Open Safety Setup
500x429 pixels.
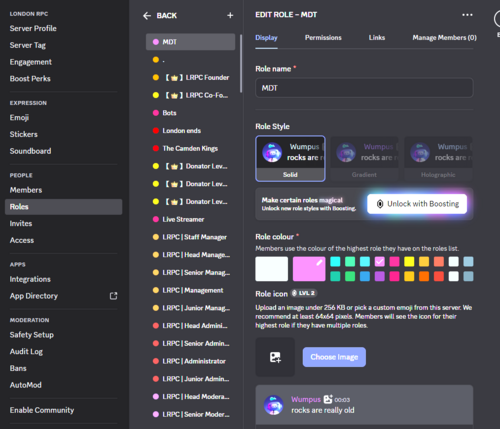point(63,335)
